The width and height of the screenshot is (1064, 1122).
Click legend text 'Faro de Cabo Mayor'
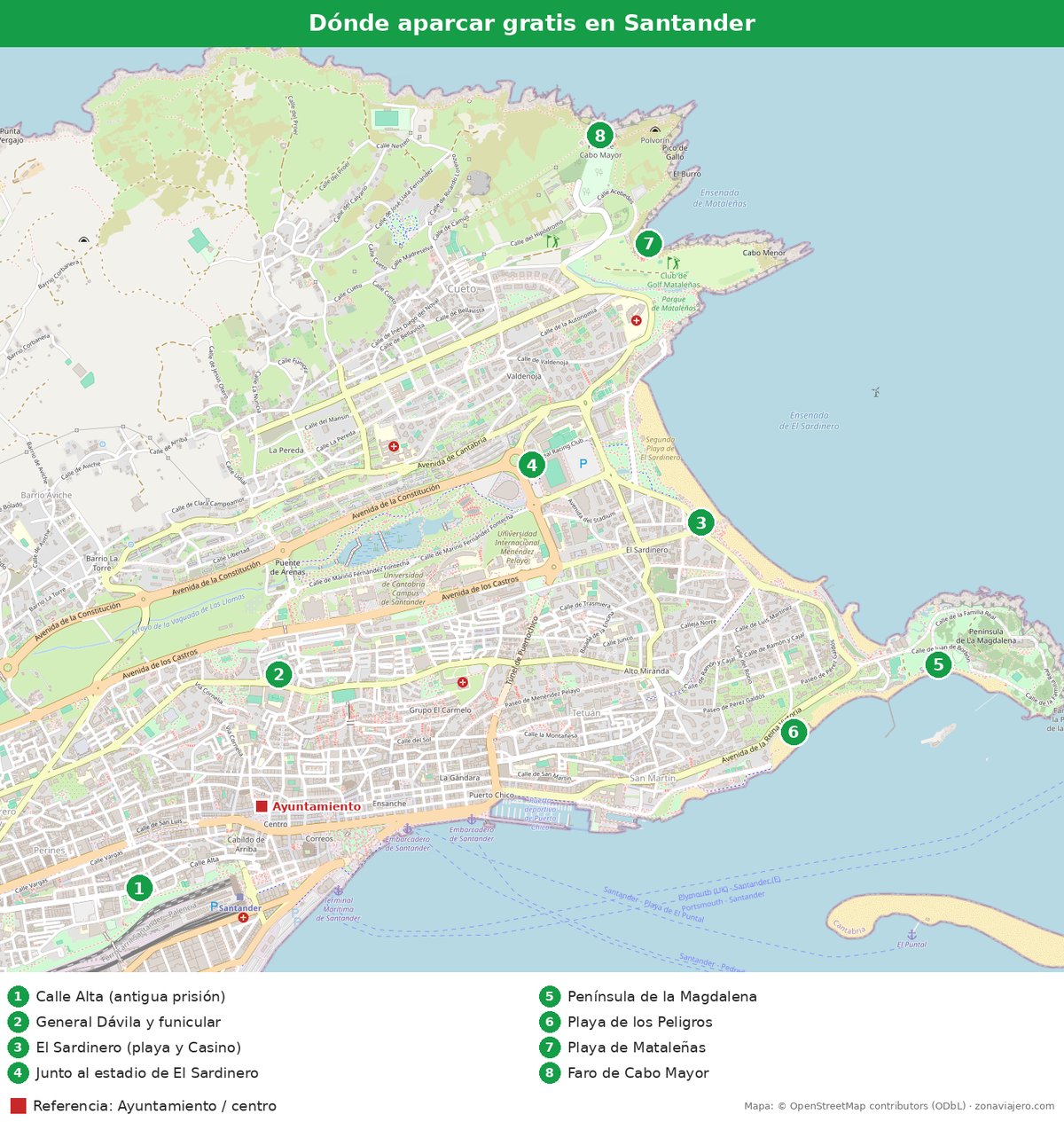638,1073
